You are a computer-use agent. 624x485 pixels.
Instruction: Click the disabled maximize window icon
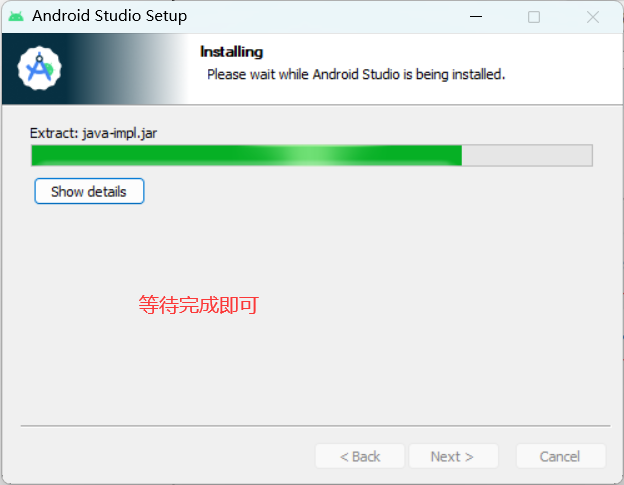[x=534, y=17]
